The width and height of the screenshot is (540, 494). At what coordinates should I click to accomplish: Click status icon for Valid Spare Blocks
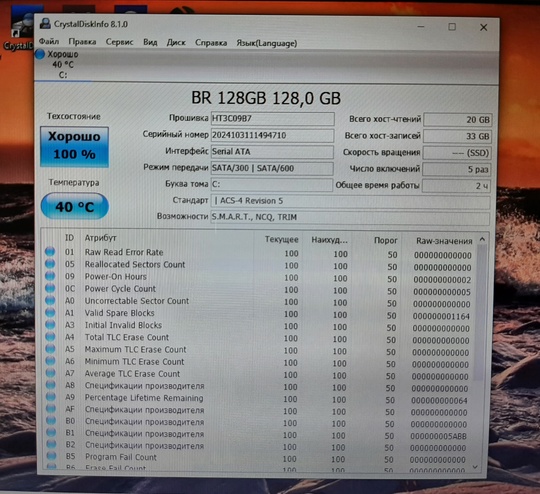[x=50, y=312]
